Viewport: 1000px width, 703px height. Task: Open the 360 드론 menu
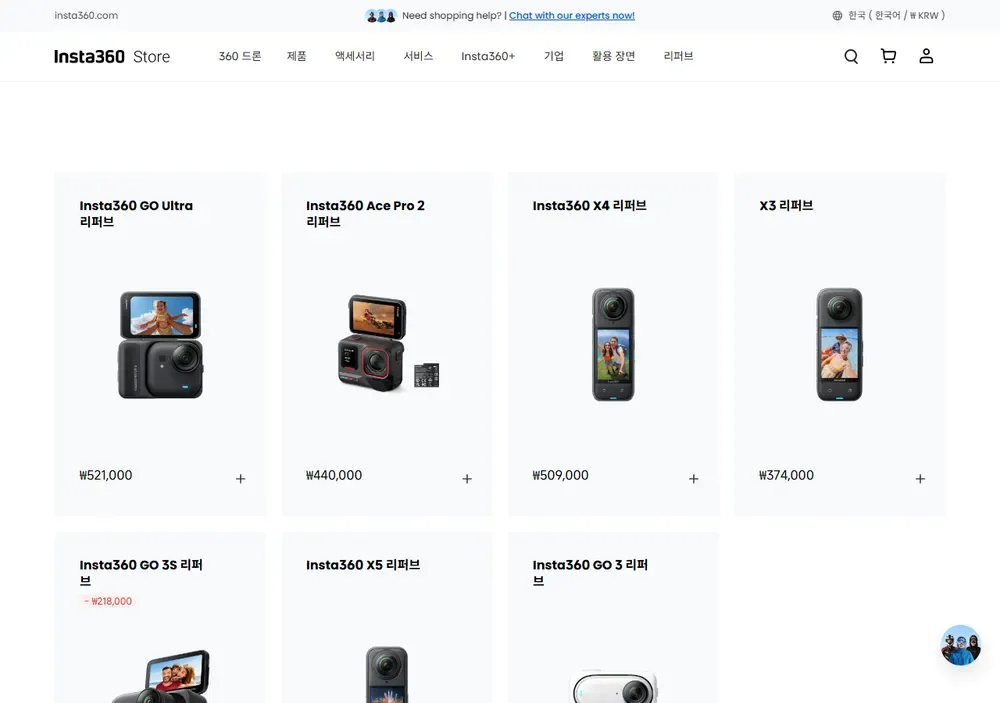tap(240, 56)
